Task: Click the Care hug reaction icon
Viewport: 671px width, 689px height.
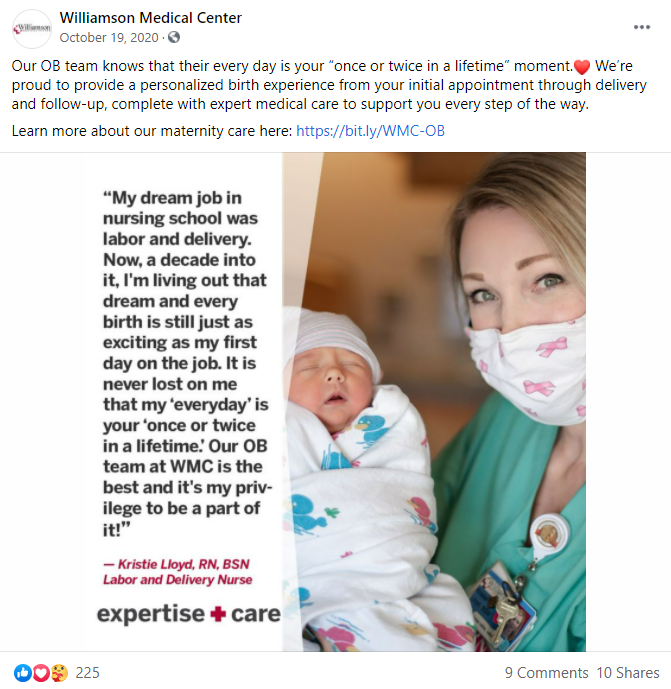Action: (59, 673)
